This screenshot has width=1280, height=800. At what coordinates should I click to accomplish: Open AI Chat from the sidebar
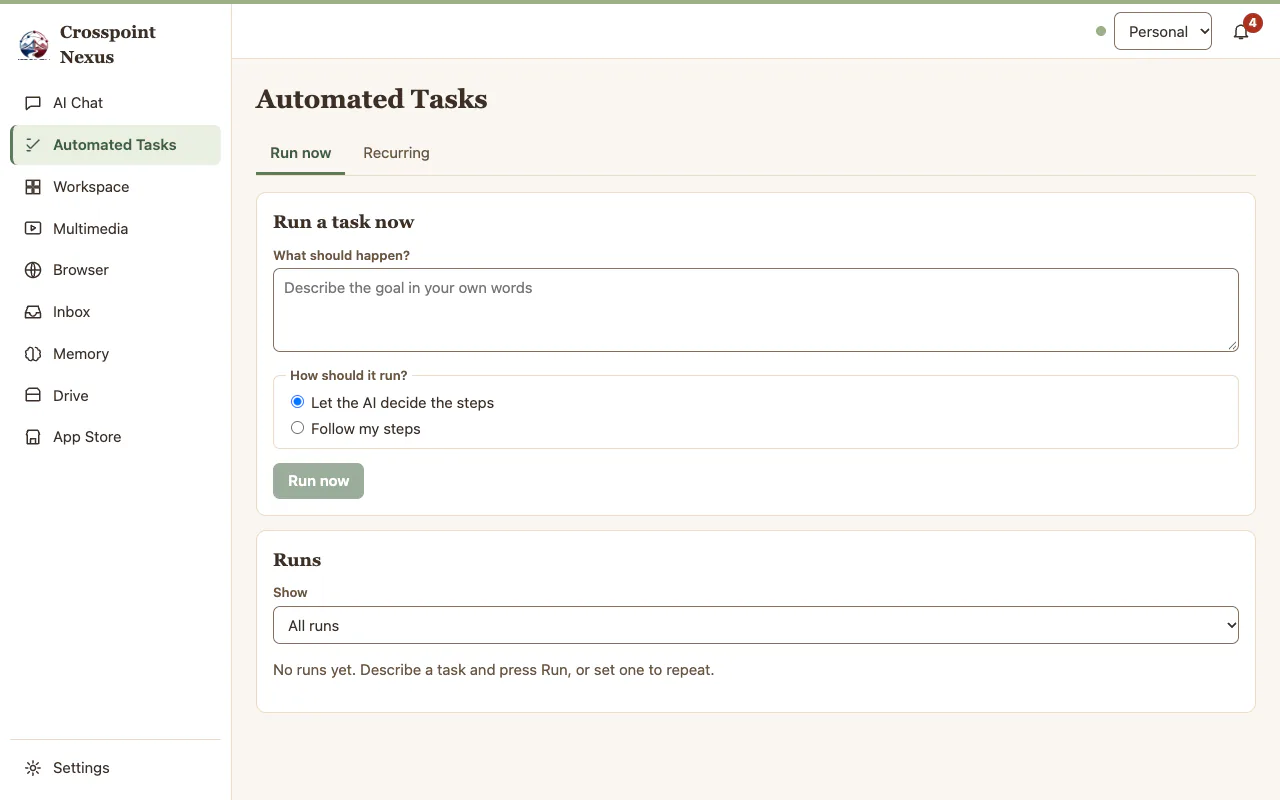[115, 103]
